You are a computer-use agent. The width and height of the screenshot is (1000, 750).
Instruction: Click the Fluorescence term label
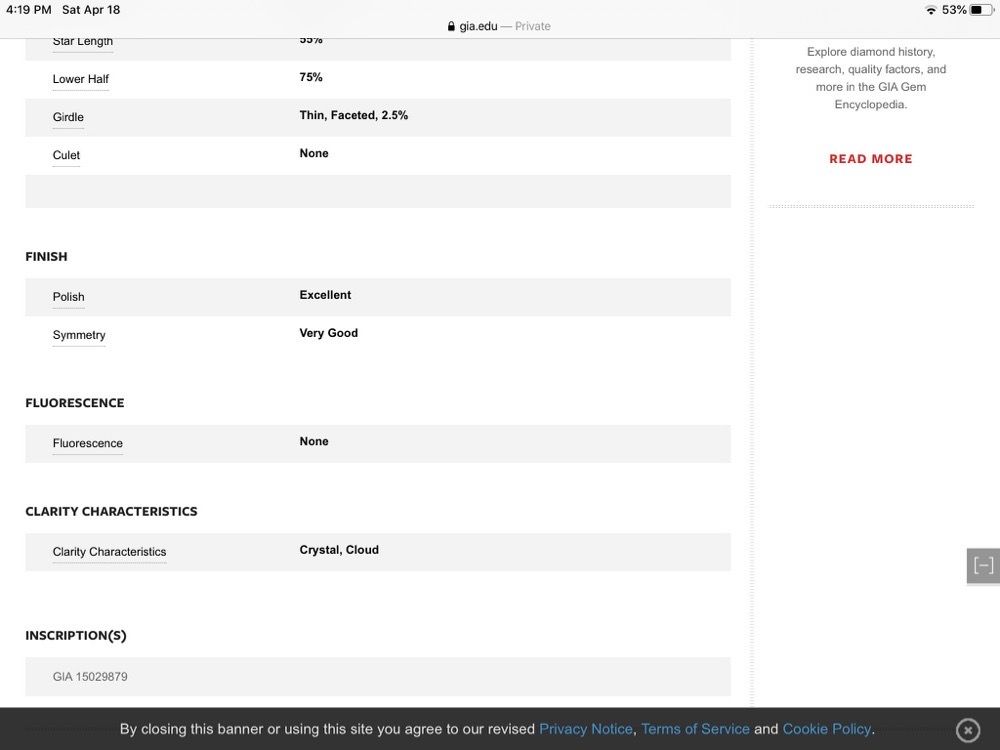[88, 443]
